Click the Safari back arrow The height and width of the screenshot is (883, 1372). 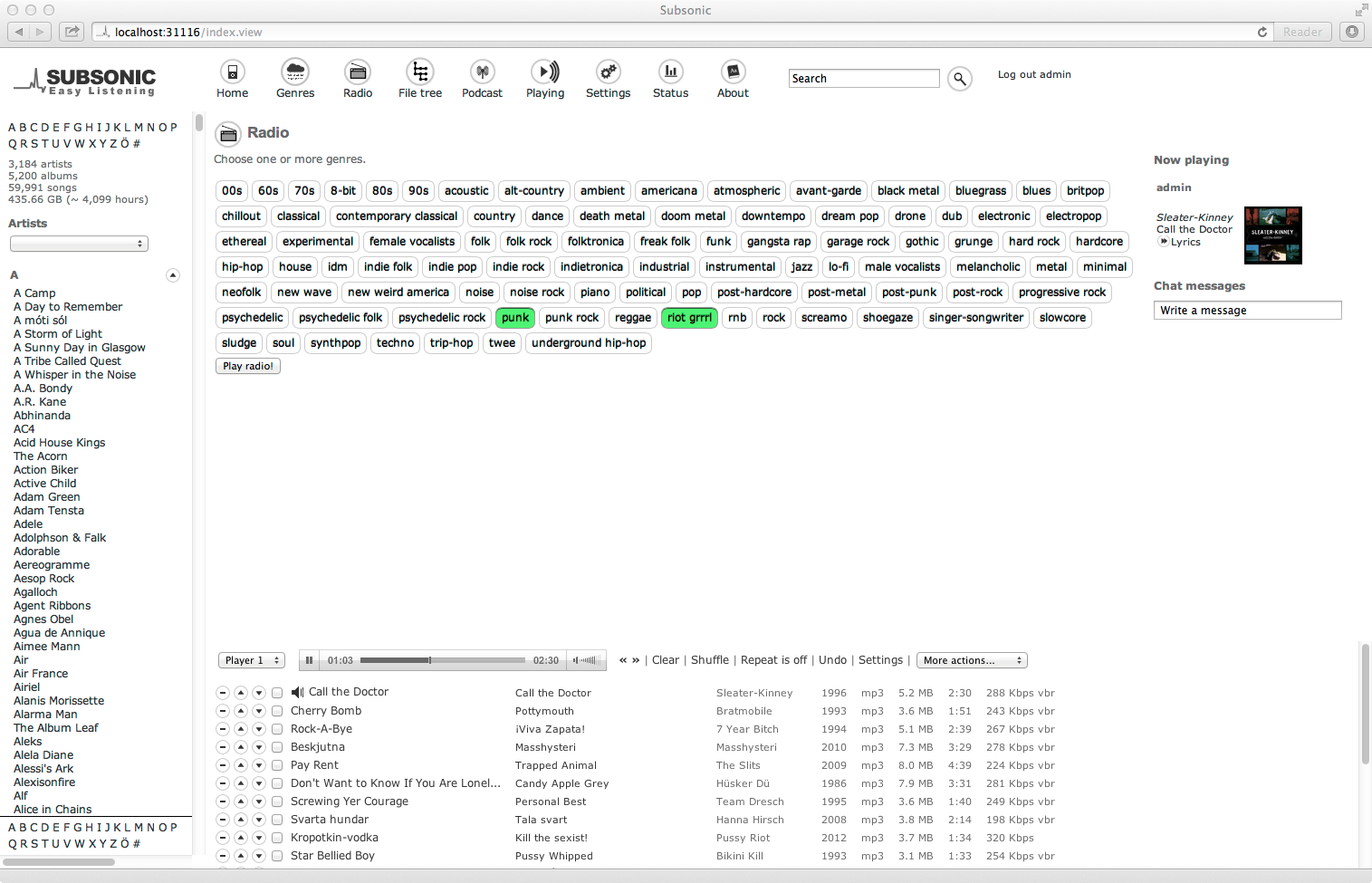(19, 32)
